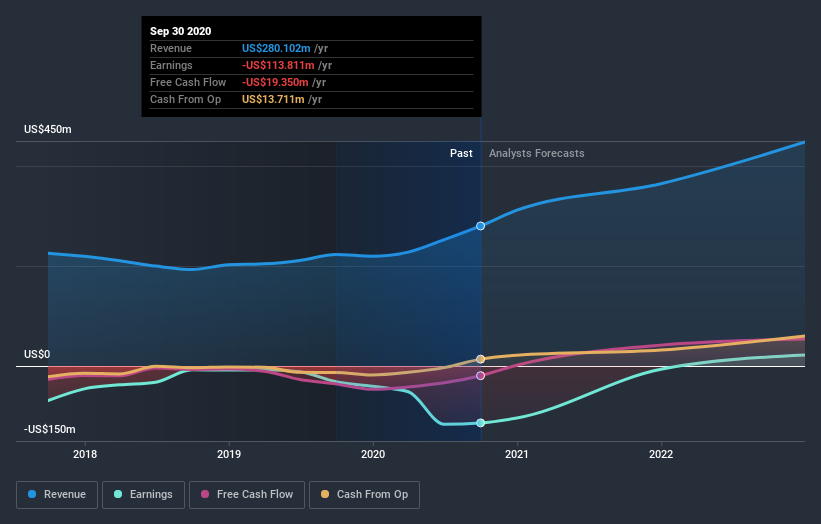The height and width of the screenshot is (524, 821).
Task: Toggle the Earnings legend button
Action: point(143,495)
